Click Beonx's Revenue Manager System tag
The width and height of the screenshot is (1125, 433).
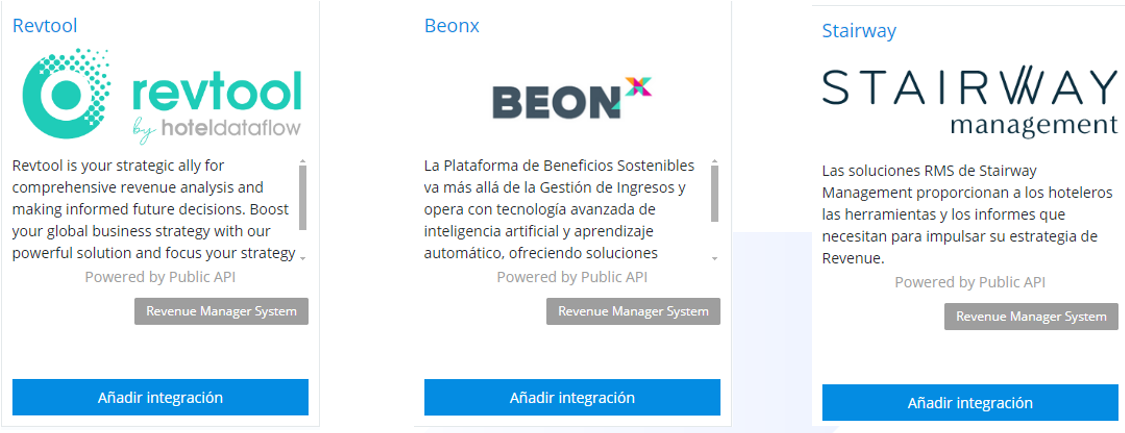click(633, 311)
